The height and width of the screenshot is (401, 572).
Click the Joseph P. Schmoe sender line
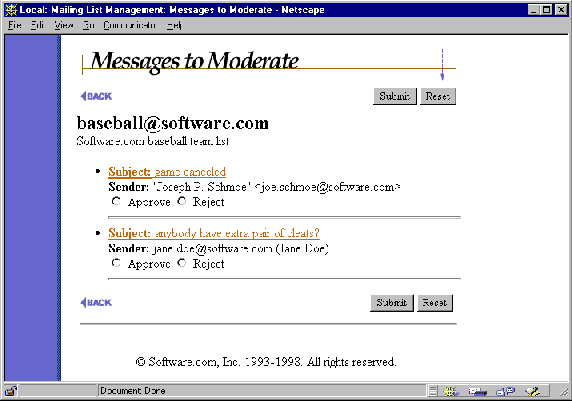(254, 187)
